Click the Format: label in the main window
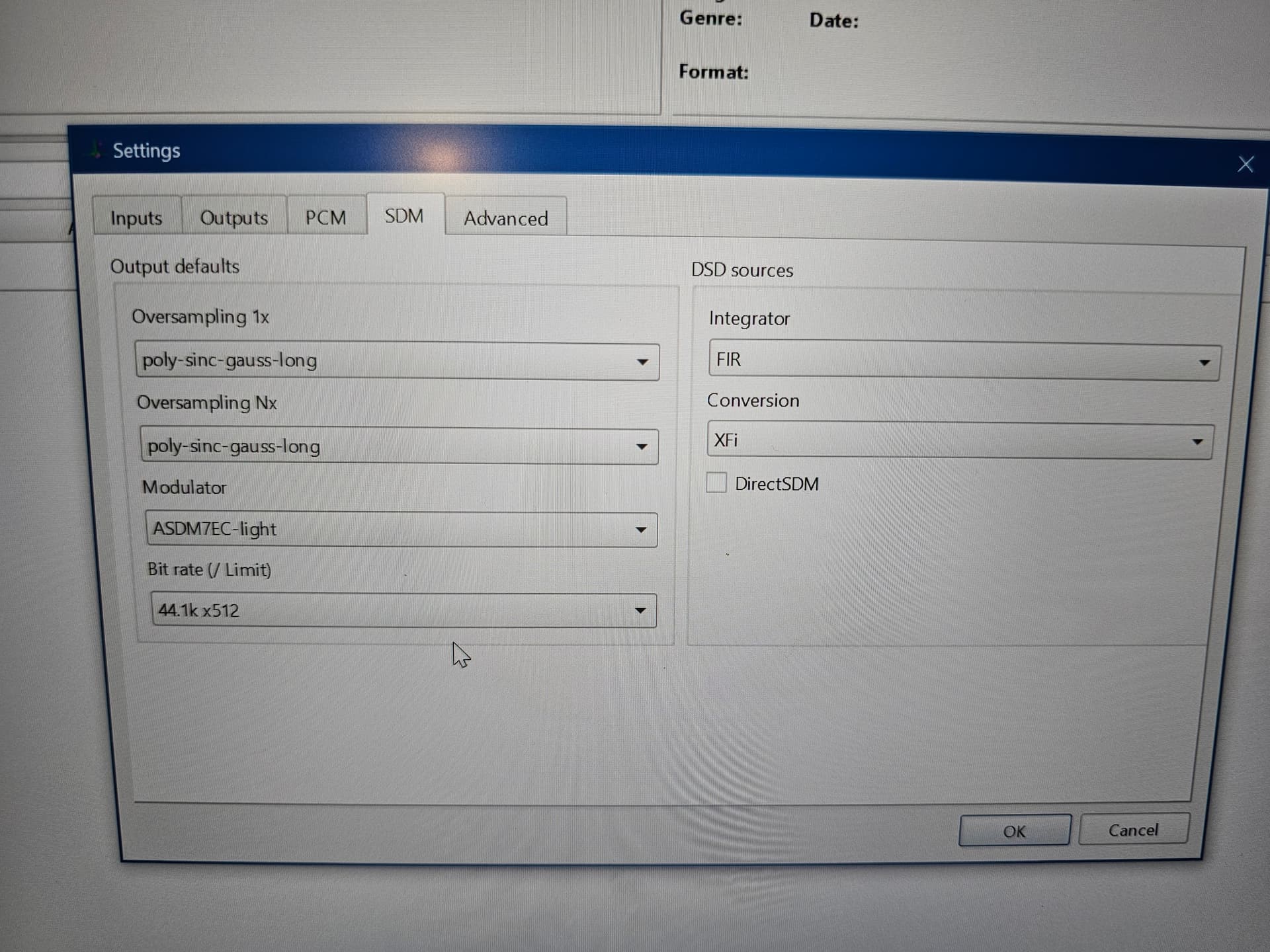Viewport: 1270px width, 952px height. click(713, 71)
